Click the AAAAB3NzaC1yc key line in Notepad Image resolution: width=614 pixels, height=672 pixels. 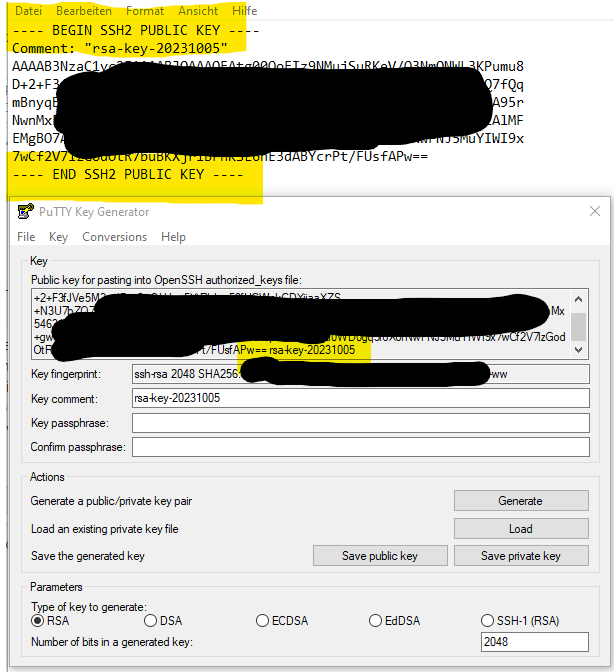268,66
